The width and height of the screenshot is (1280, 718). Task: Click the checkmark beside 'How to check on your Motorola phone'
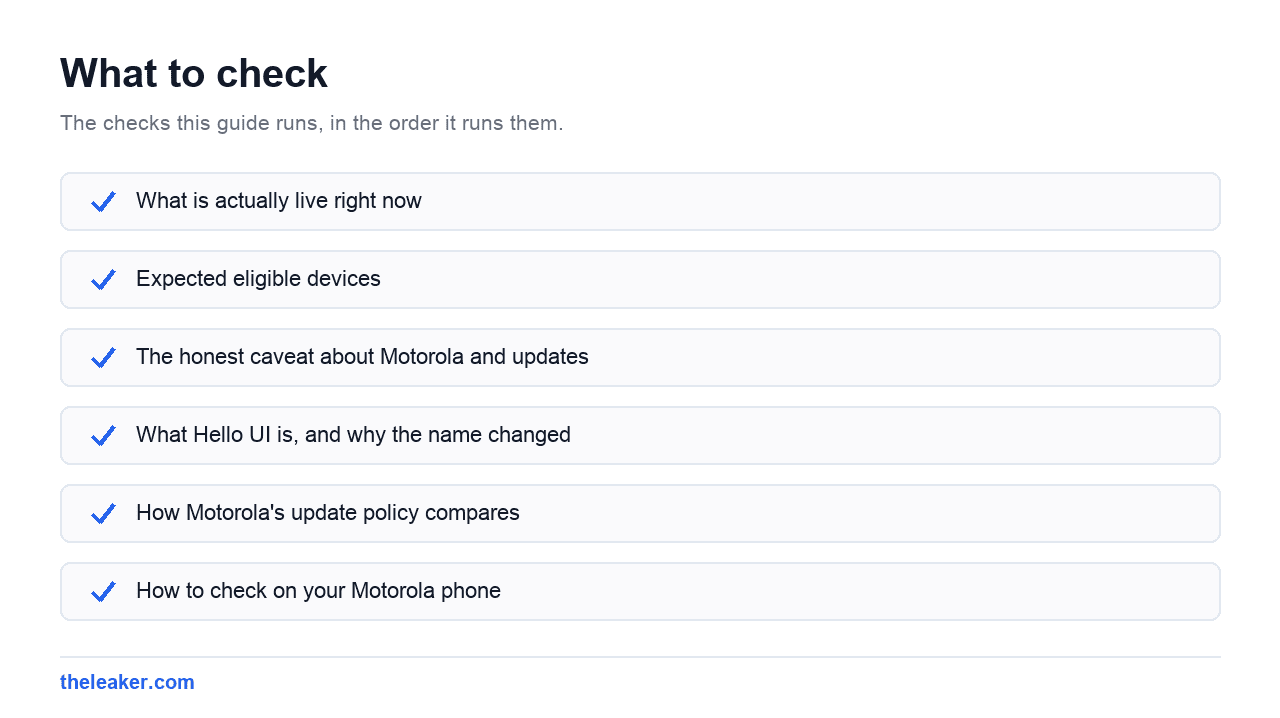tap(103, 591)
